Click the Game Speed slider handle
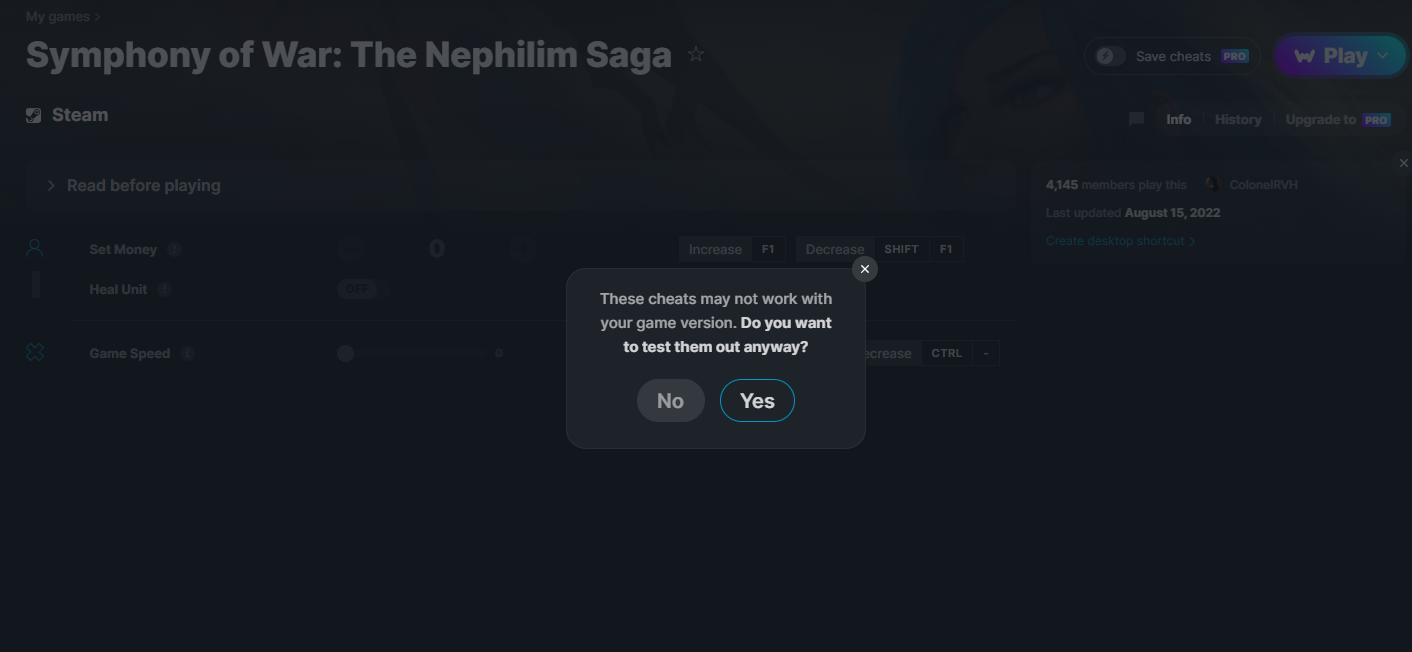 [x=346, y=353]
